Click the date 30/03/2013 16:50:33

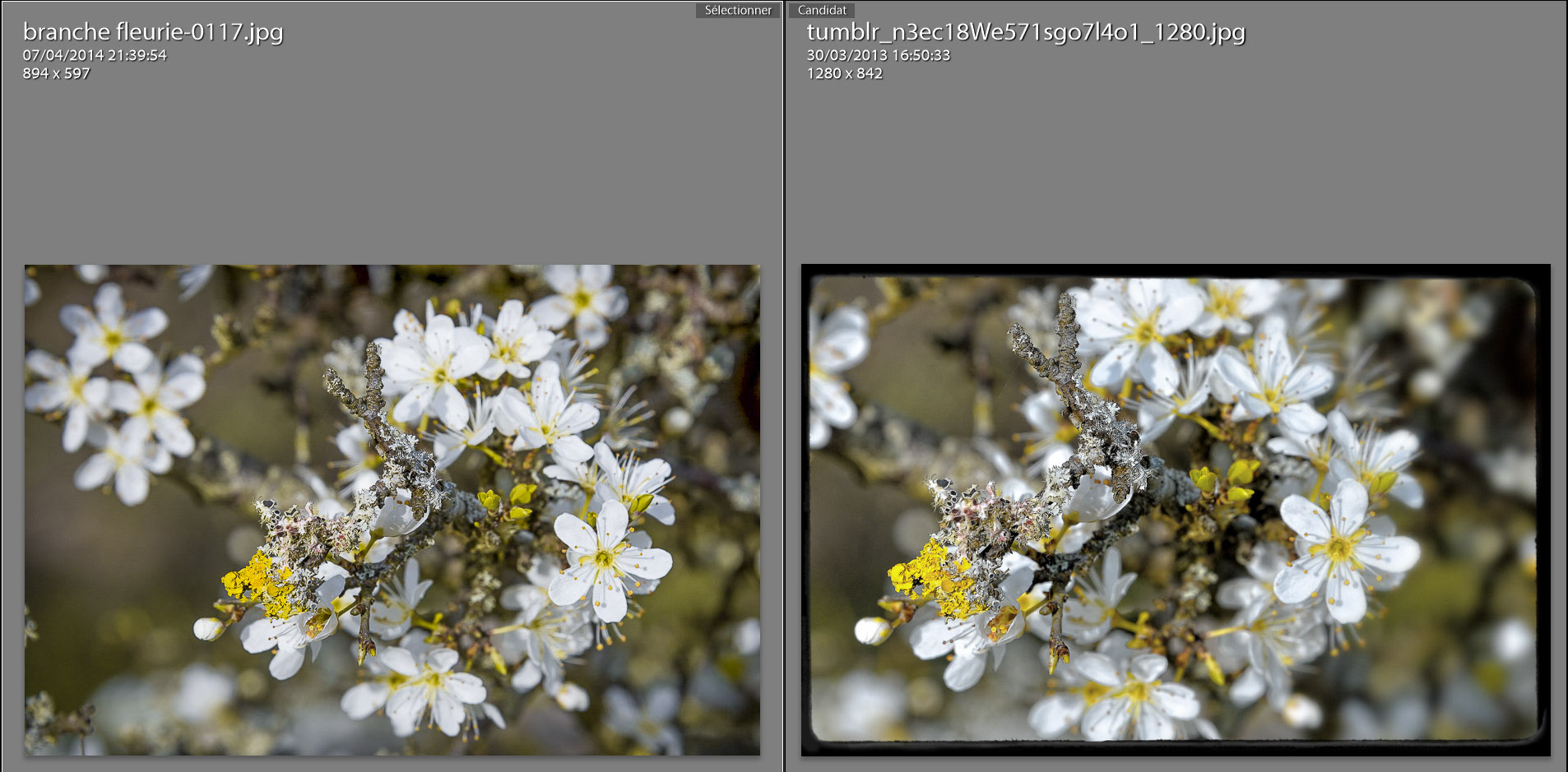878,55
